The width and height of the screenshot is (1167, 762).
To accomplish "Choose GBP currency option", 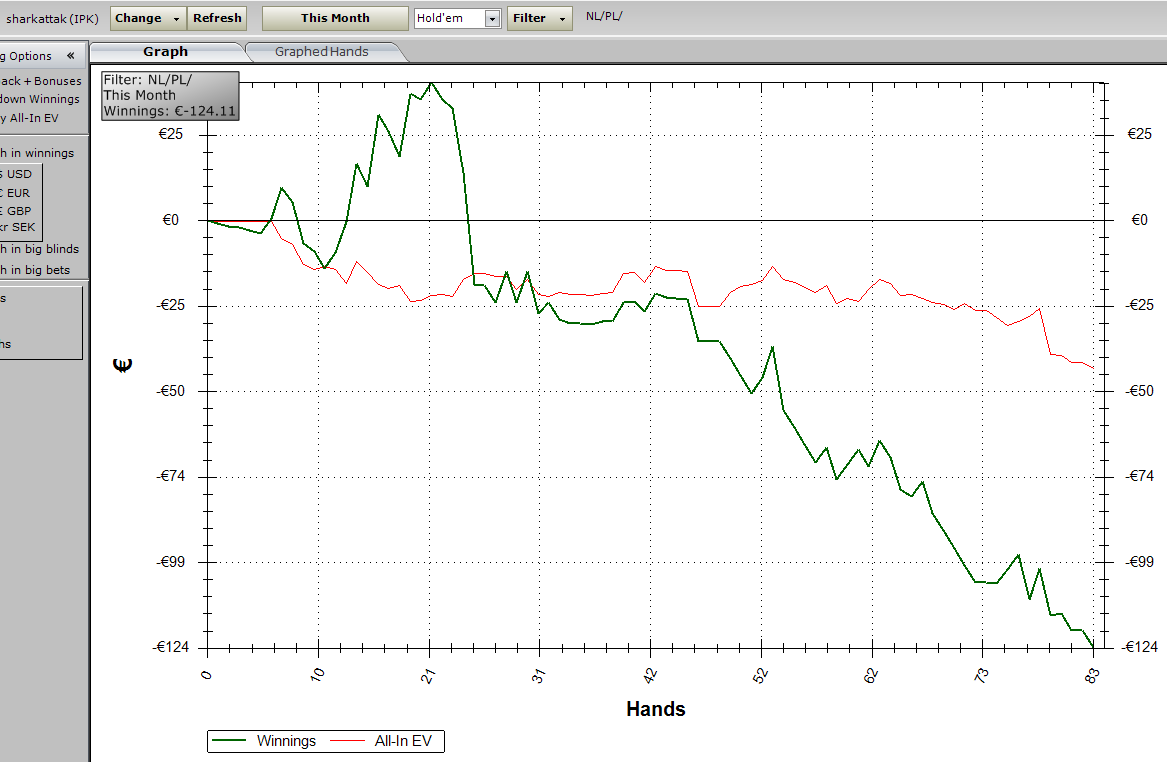I will coord(16,211).
